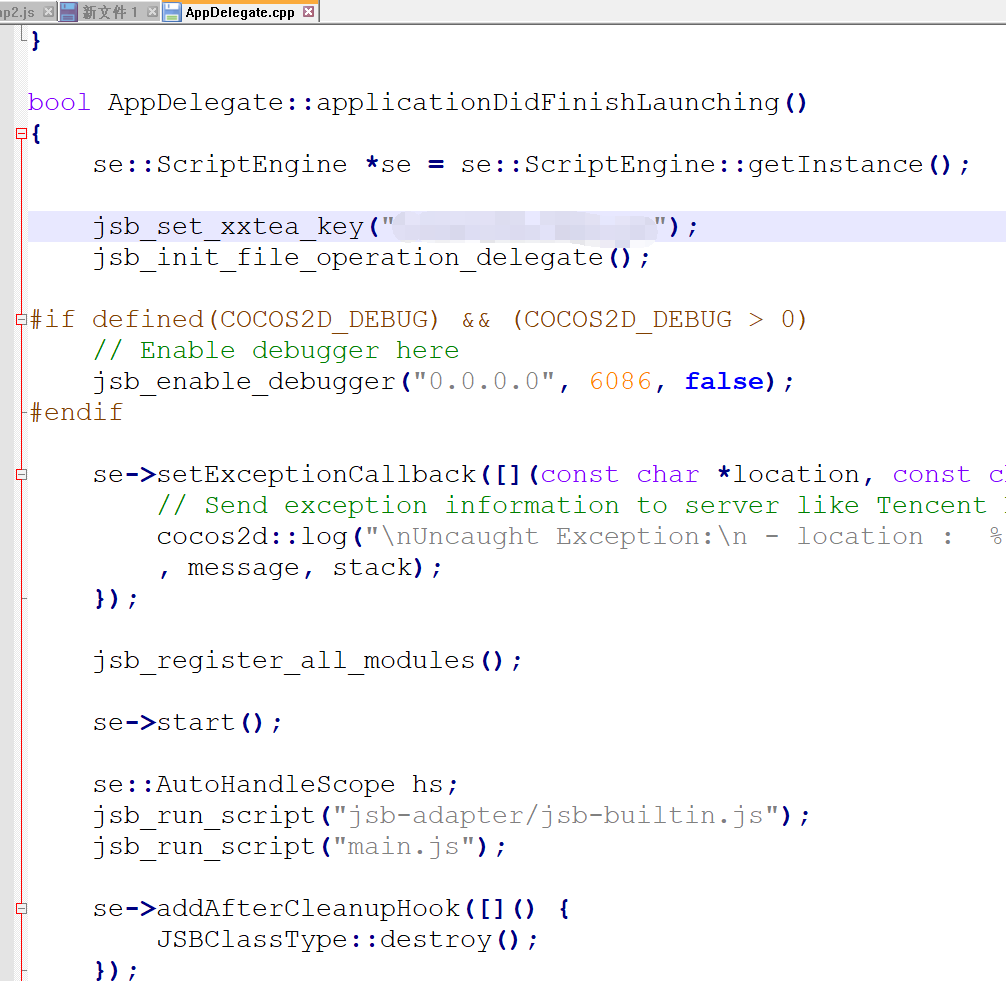1006x981 pixels.
Task: Click 'jsb_register_all_modules' call
Action: point(284,660)
